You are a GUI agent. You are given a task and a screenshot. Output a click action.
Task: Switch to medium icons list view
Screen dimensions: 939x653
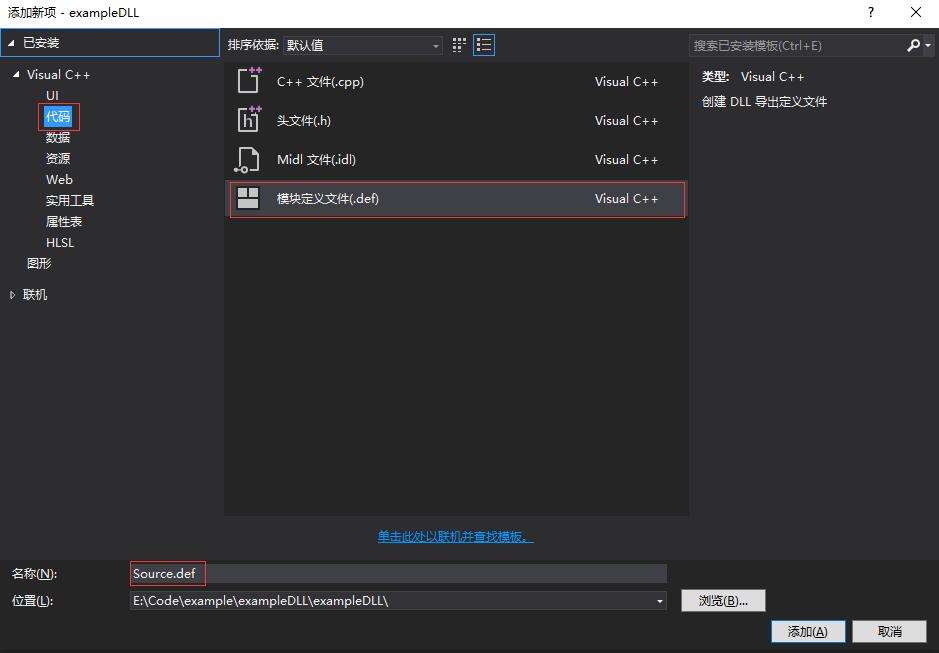(484, 45)
